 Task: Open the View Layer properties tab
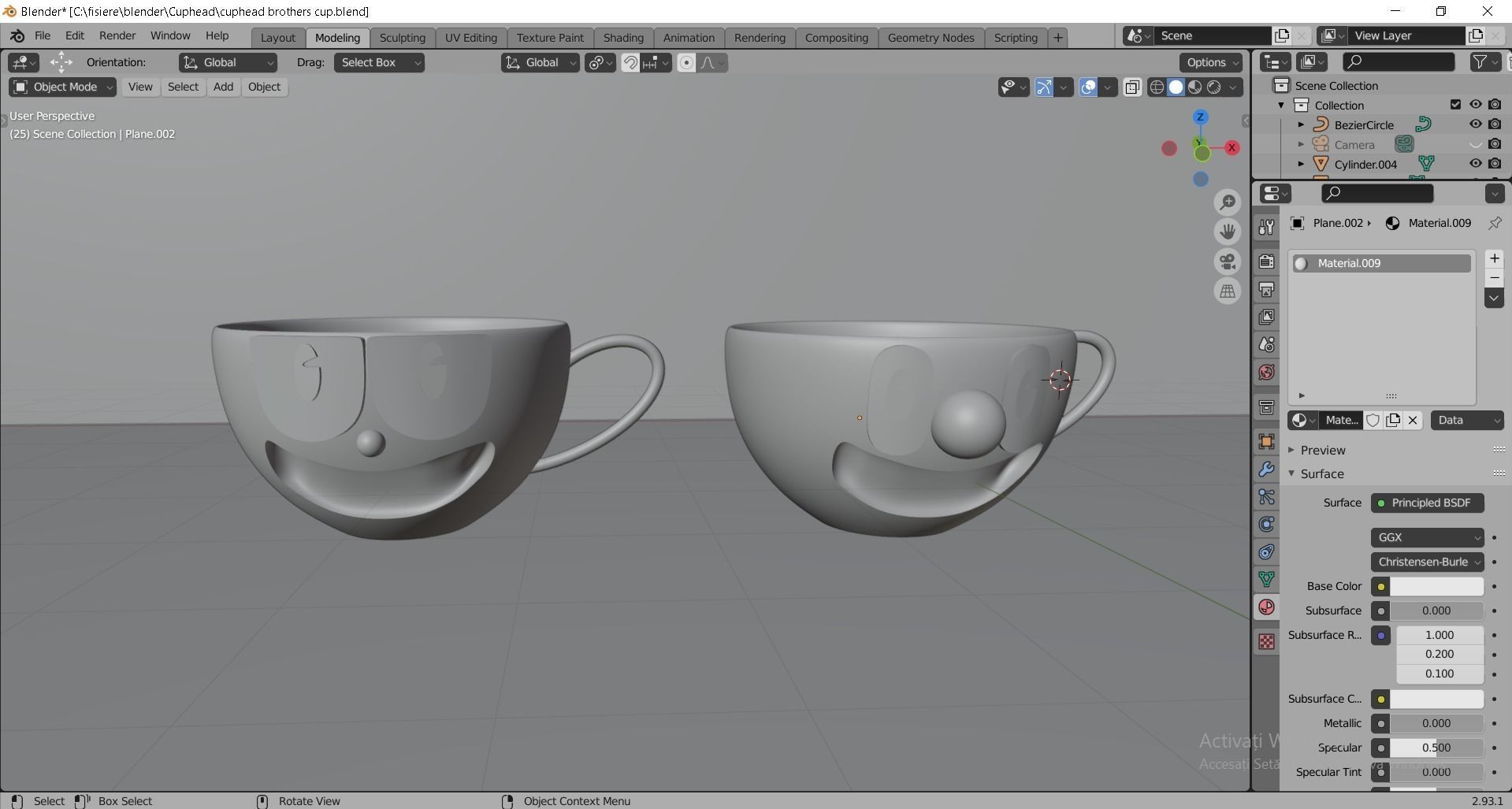(x=1266, y=317)
